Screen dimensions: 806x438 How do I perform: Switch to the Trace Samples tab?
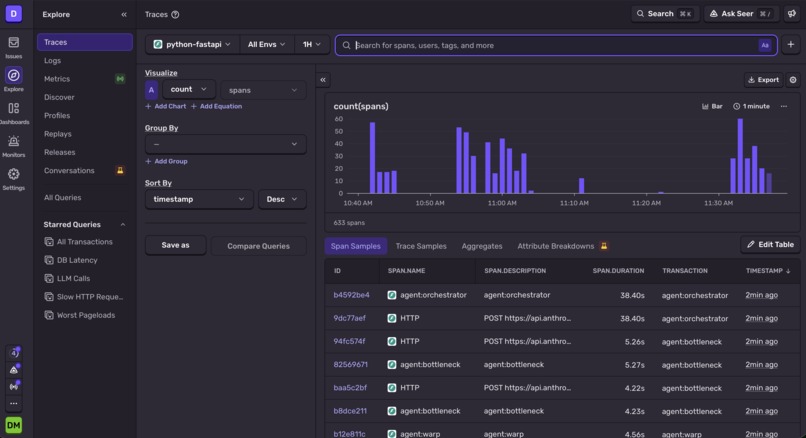coord(421,246)
